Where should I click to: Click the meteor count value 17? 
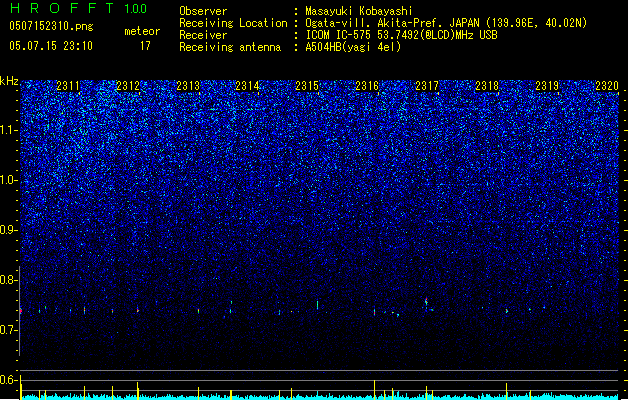pyautogui.click(x=145, y=46)
